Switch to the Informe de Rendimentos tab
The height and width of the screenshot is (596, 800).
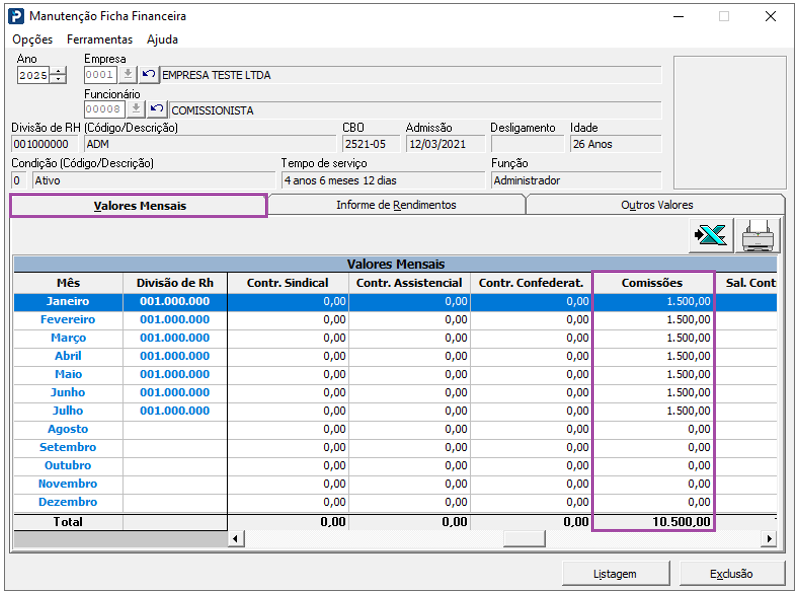point(396,205)
